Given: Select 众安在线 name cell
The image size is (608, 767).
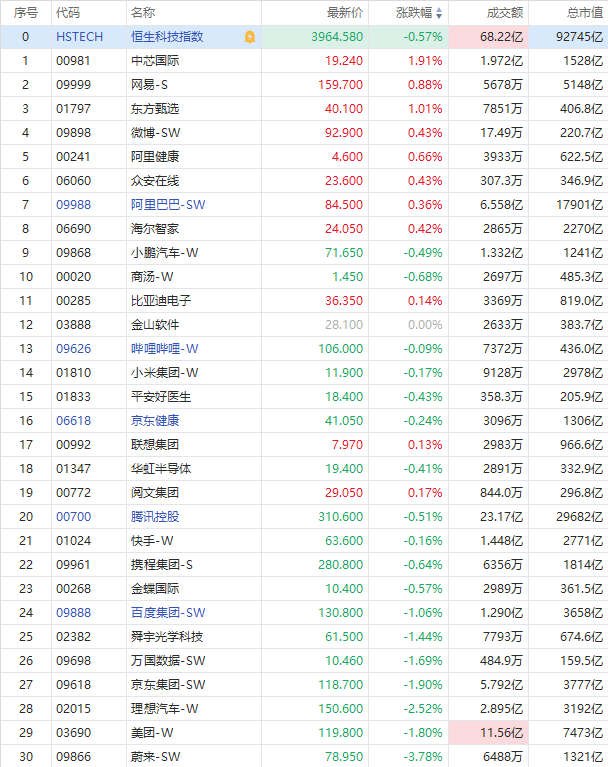Looking at the screenshot, I should [x=194, y=180].
